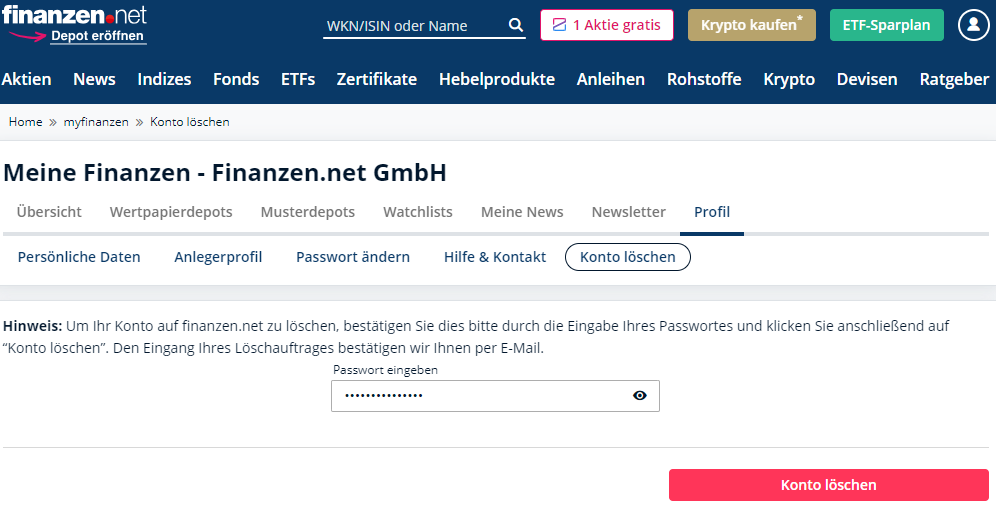Click the Konto löschen breadcrumb
This screenshot has height=513, width=996.
tap(189, 122)
